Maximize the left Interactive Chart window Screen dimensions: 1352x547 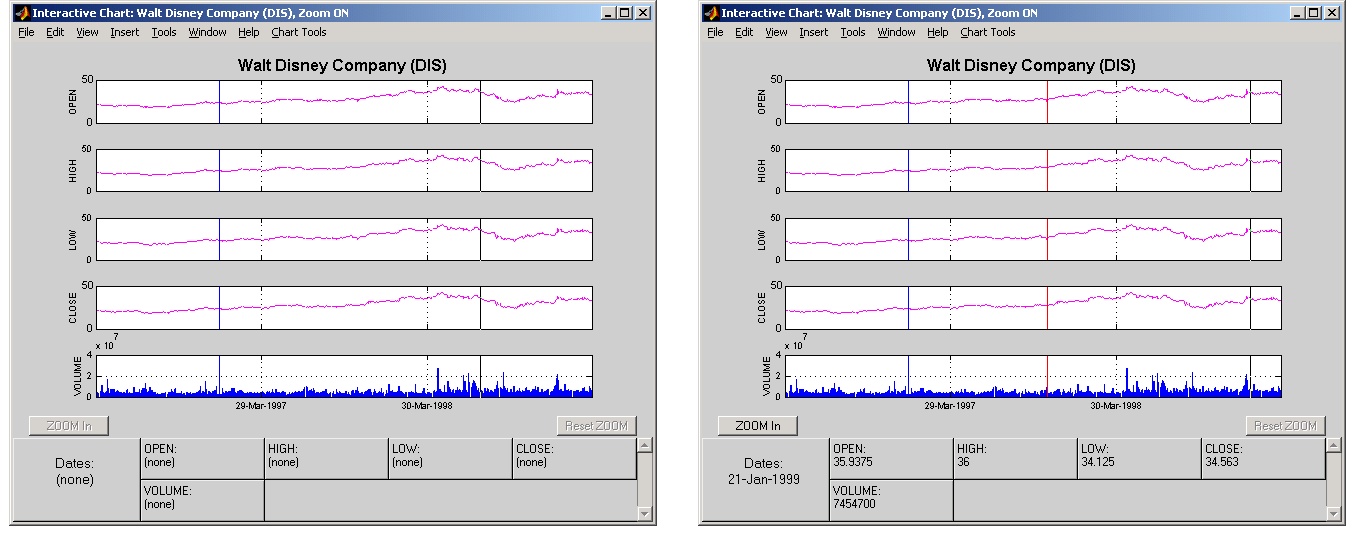click(x=625, y=13)
